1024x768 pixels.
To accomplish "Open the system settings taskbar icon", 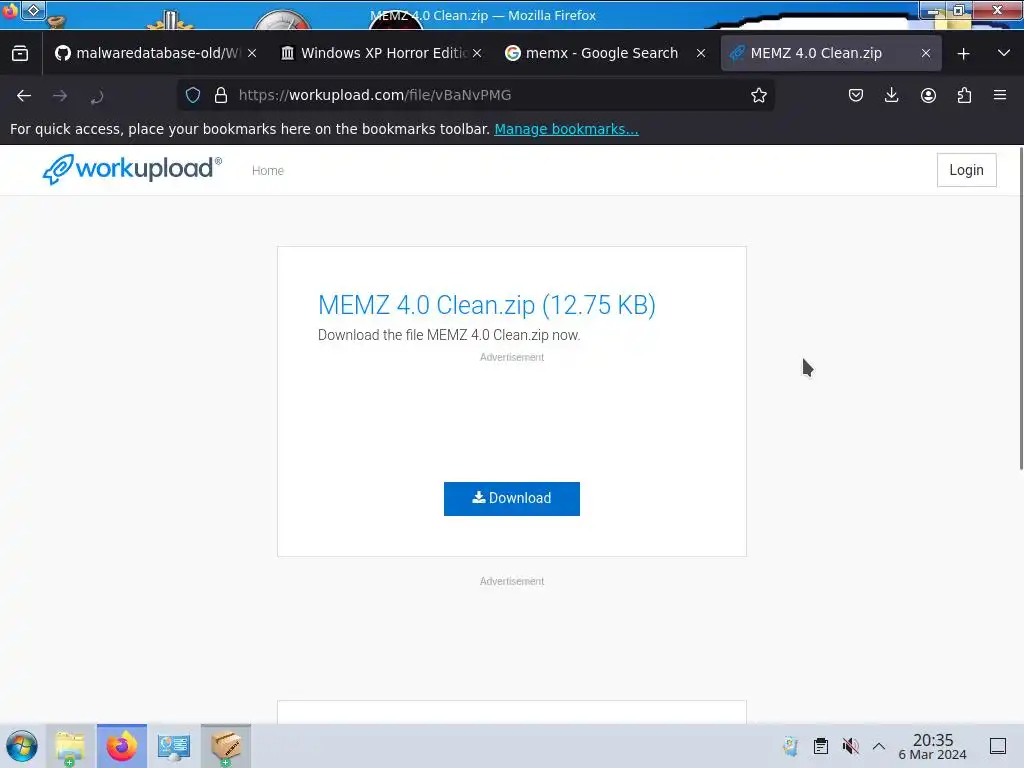I will [174, 746].
